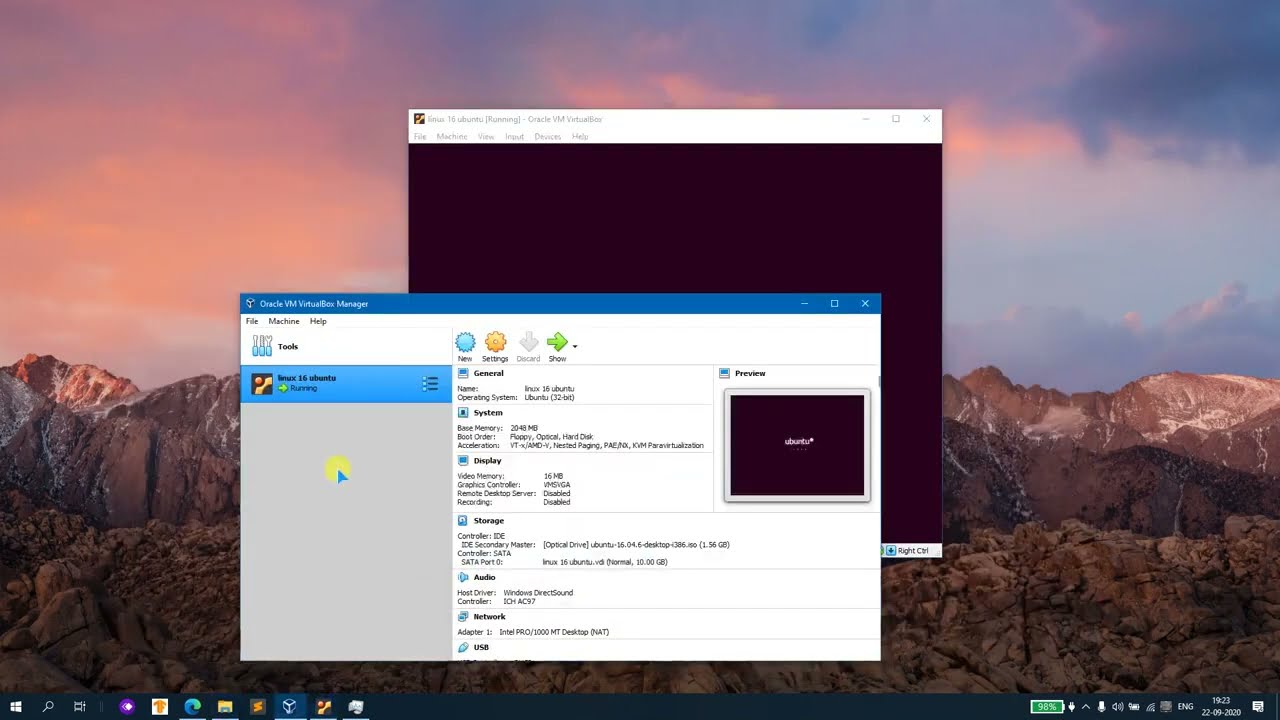The width and height of the screenshot is (1280, 720).
Task: Click the linux 16 ubuntu.vdi disk entry
Action: point(605,562)
